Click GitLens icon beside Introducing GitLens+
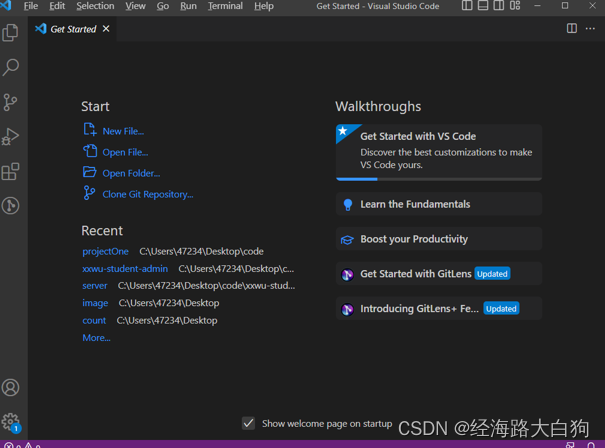 coord(347,309)
